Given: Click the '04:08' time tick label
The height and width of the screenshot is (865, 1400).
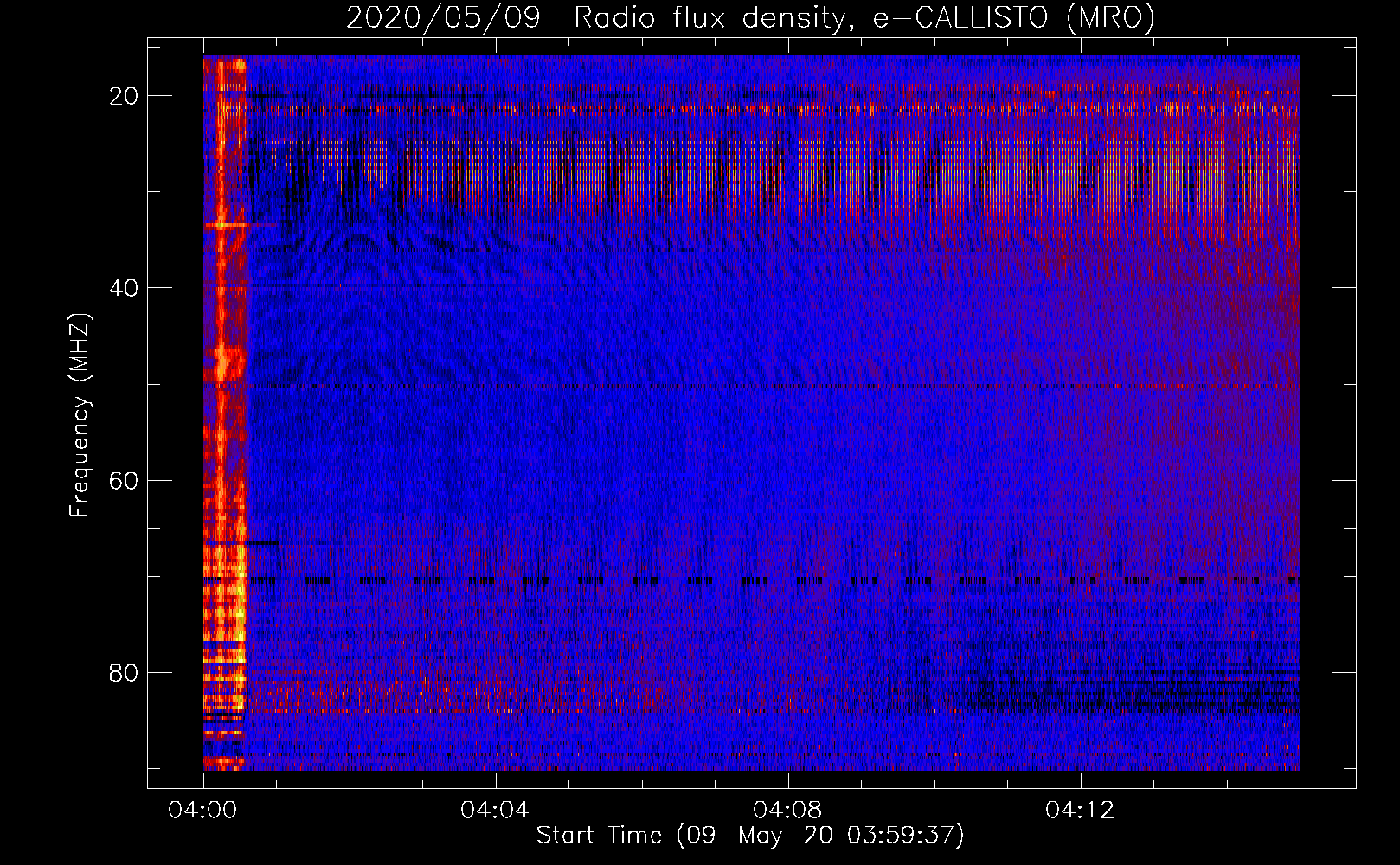Looking at the screenshot, I should tap(788, 811).
